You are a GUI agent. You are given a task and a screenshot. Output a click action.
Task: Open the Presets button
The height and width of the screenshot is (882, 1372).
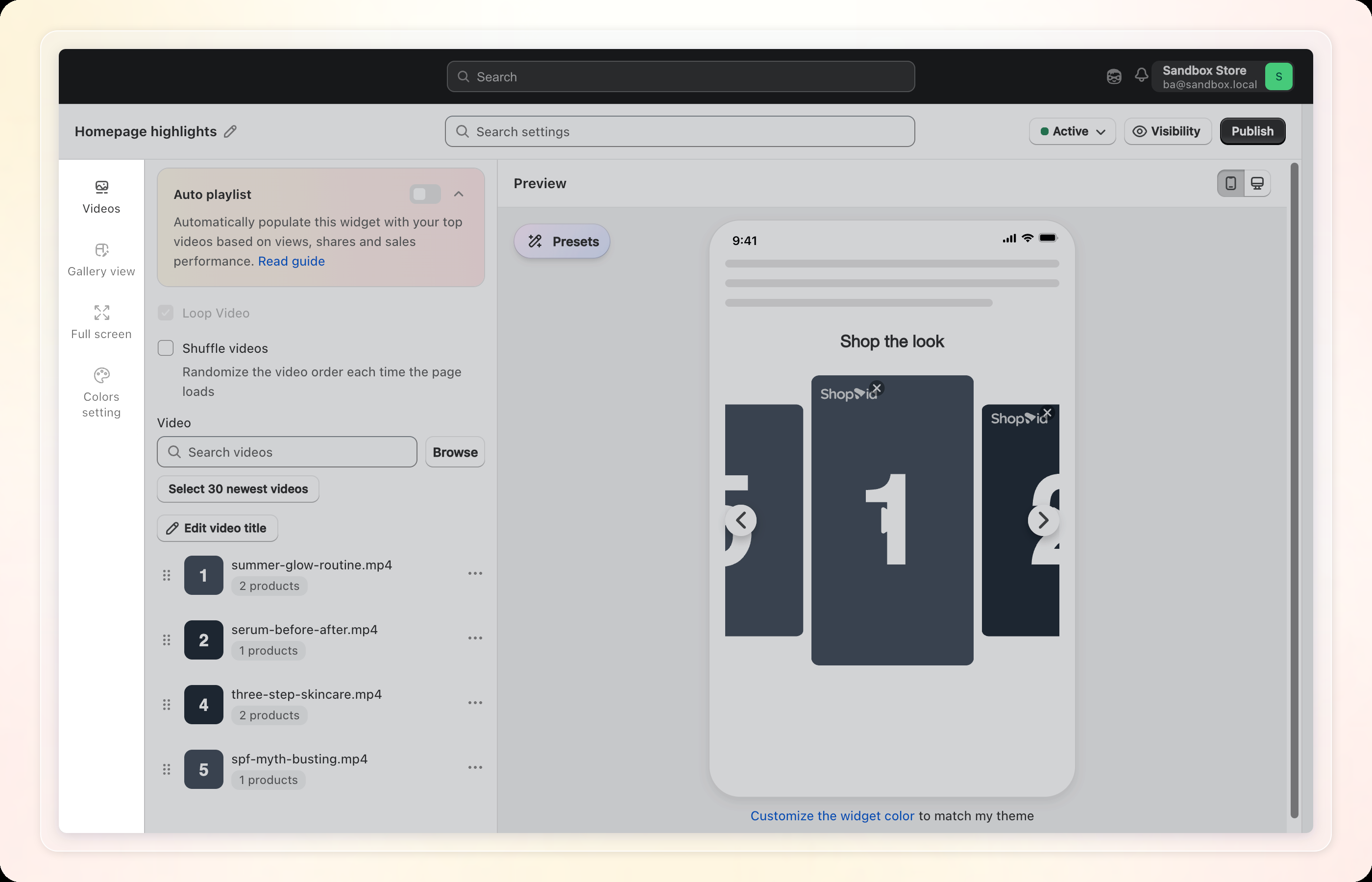pyautogui.click(x=562, y=241)
